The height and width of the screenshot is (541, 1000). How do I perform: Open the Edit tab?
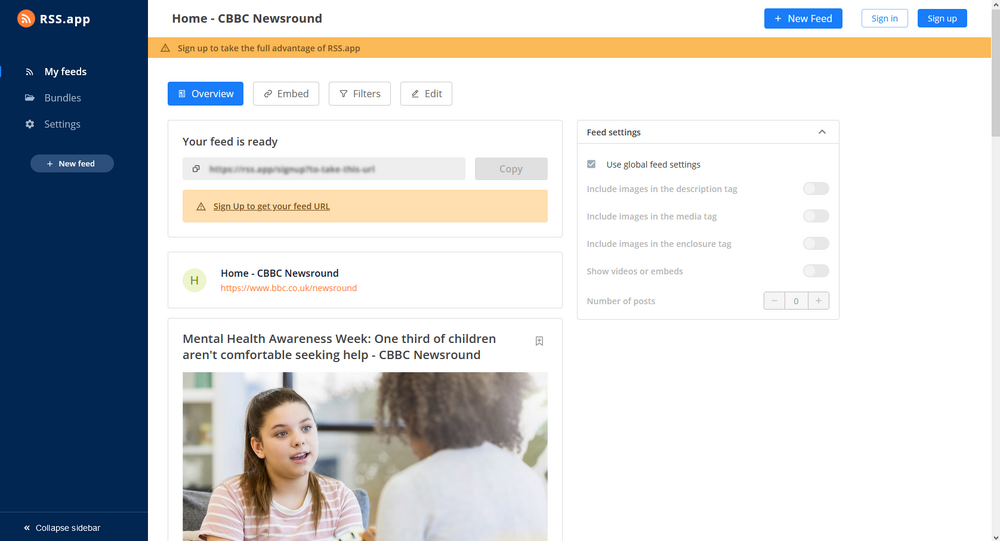pyautogui.click(x=426, y=94)
